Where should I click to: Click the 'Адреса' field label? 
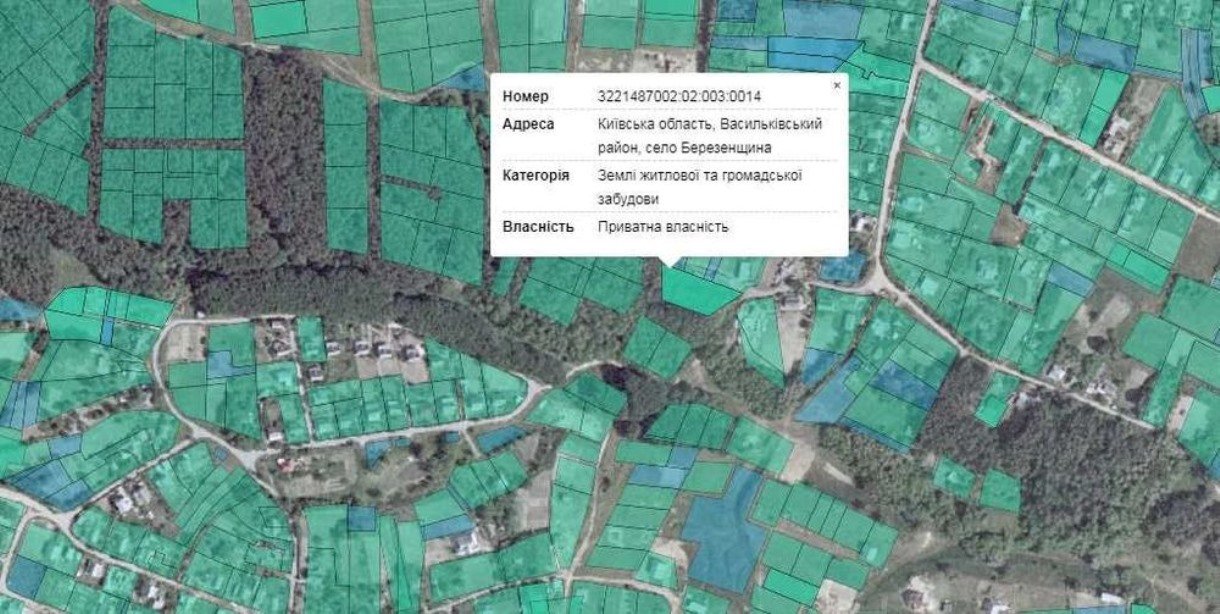click(528, 124)
